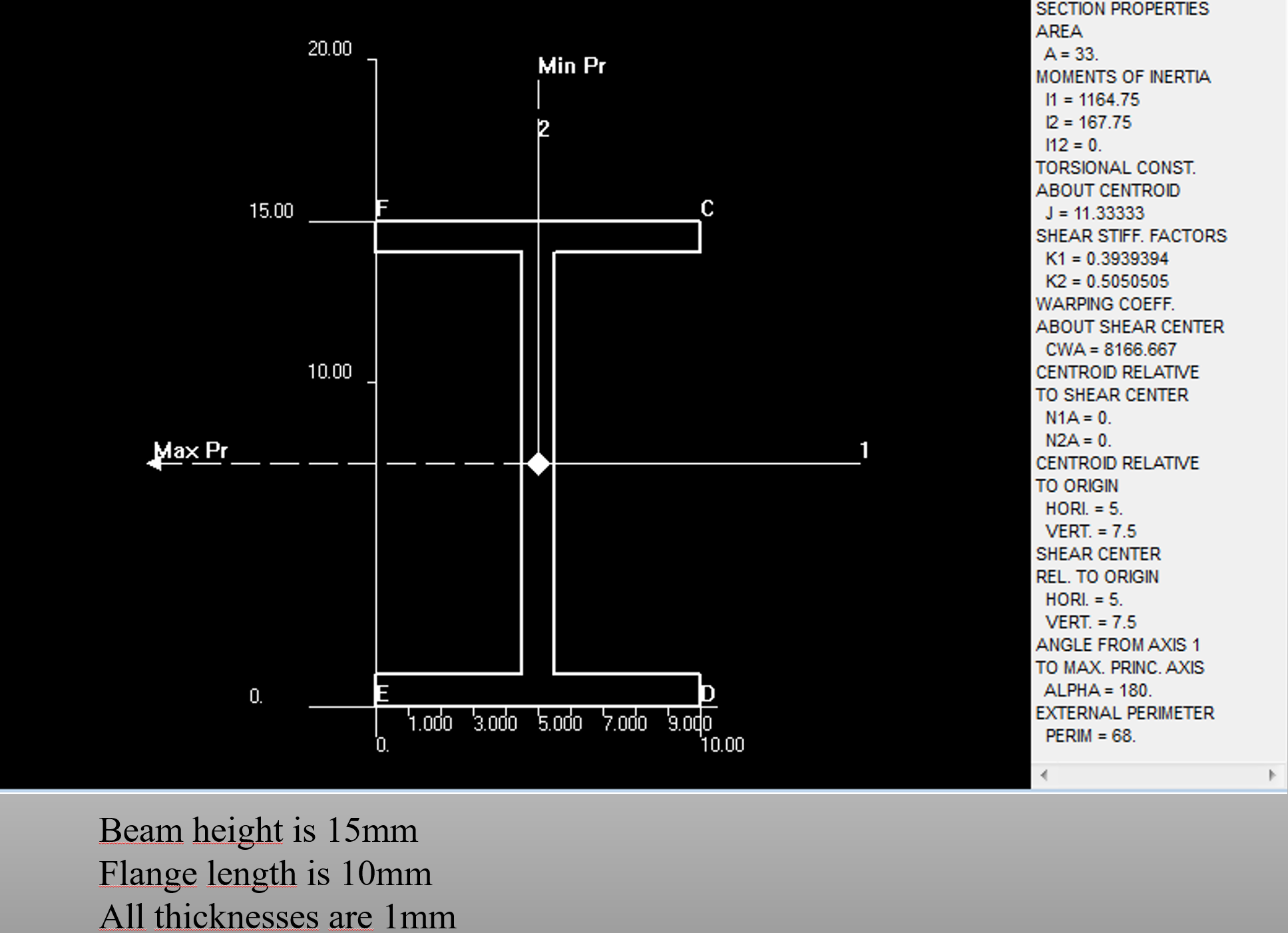Image resolution: width=1288 pixels, height=933 pixels.
Task: Click corner point E on the bottom flange
Action: click(382, 694)
